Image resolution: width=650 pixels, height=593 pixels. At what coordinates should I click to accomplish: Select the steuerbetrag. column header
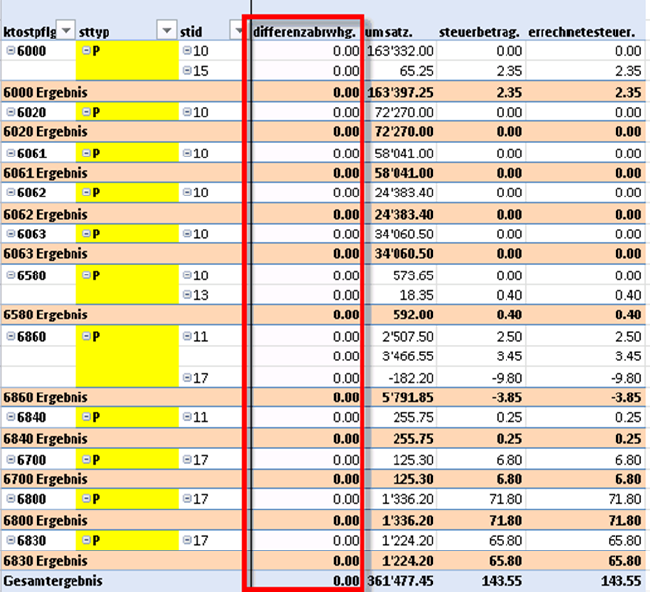click(479, 32)
